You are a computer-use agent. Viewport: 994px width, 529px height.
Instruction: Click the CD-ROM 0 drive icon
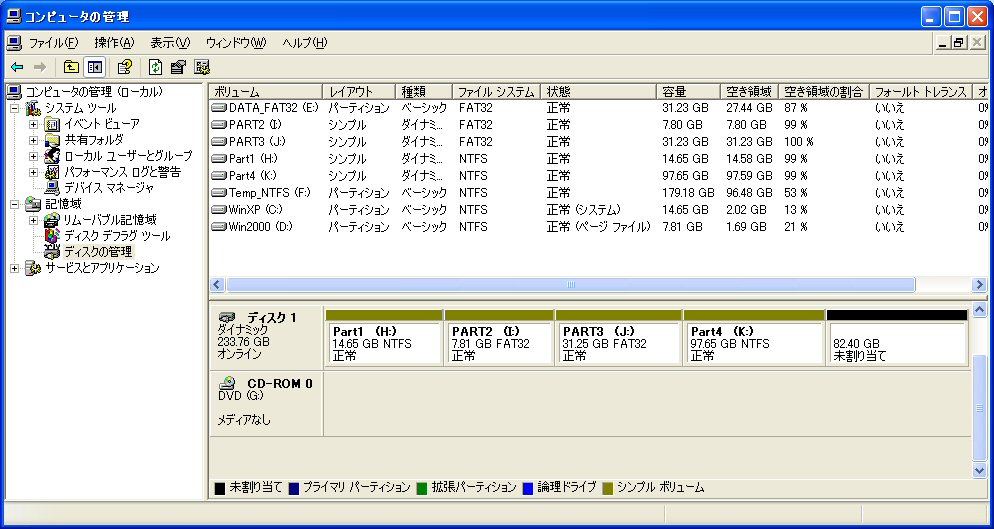click(227, 383)
